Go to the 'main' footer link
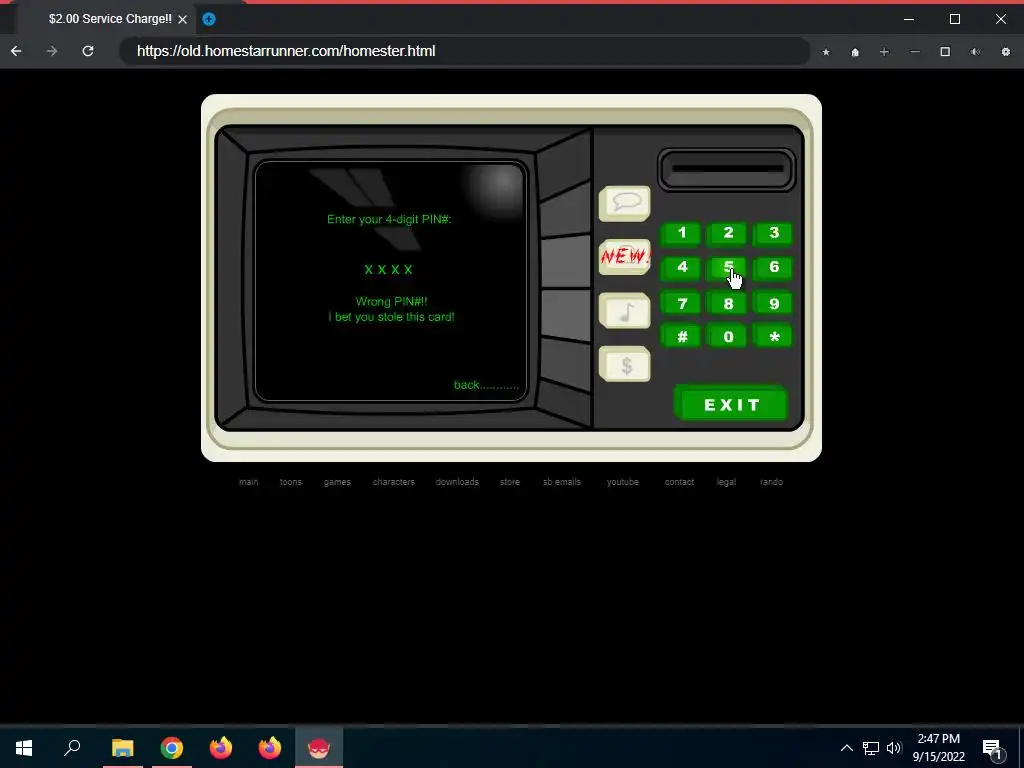The width and height of the screenshot is (1024, 768). 248,482
